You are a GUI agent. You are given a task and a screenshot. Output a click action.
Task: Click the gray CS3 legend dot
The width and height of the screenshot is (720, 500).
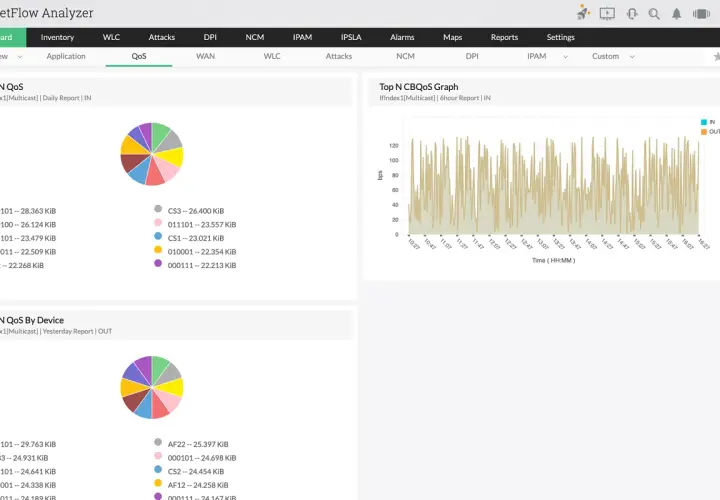(158, 209)
